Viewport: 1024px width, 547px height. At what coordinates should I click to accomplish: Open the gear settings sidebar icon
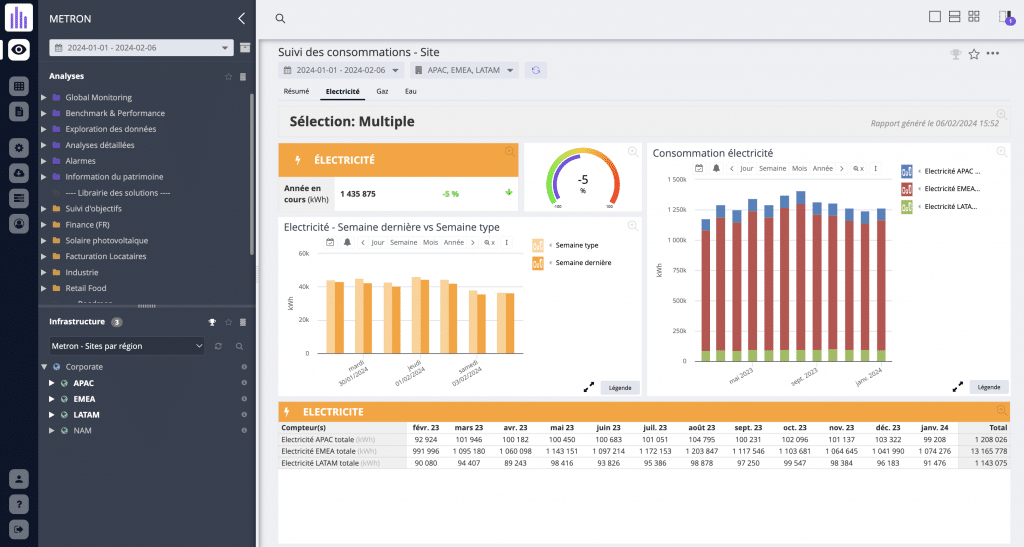[x=19, y=148]
